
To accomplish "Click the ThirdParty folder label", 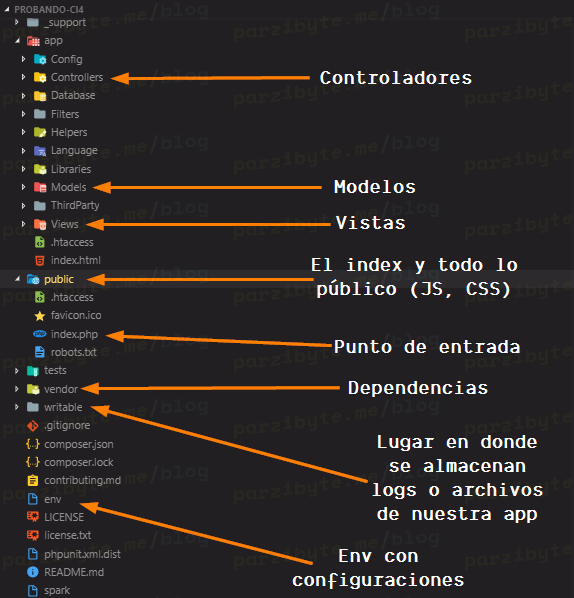I will [x=75, y=206].
